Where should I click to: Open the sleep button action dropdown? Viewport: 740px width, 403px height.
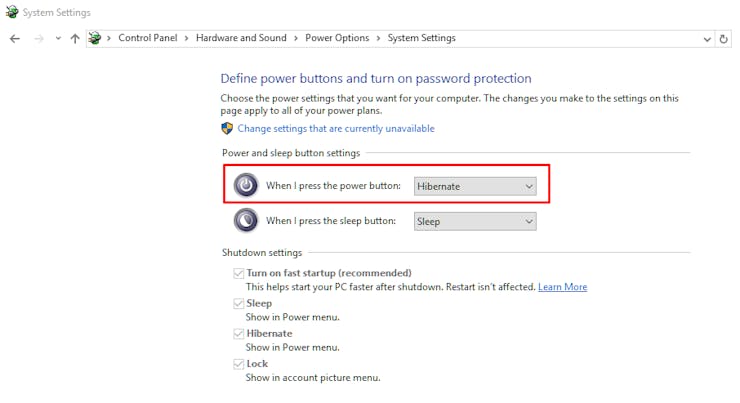pyautogui.click(x=475, y=221)
